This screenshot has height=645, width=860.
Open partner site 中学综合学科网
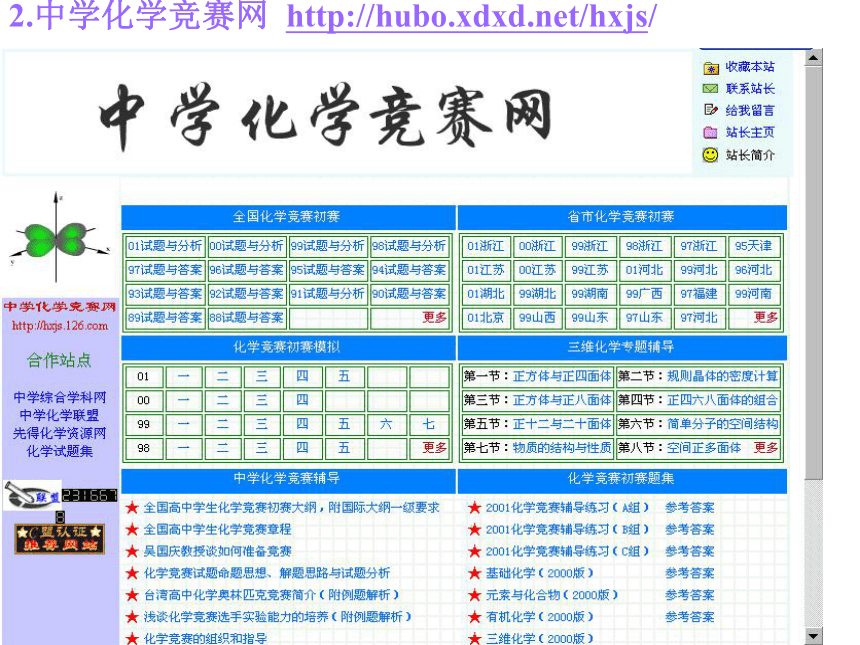[x=60, y=397]
